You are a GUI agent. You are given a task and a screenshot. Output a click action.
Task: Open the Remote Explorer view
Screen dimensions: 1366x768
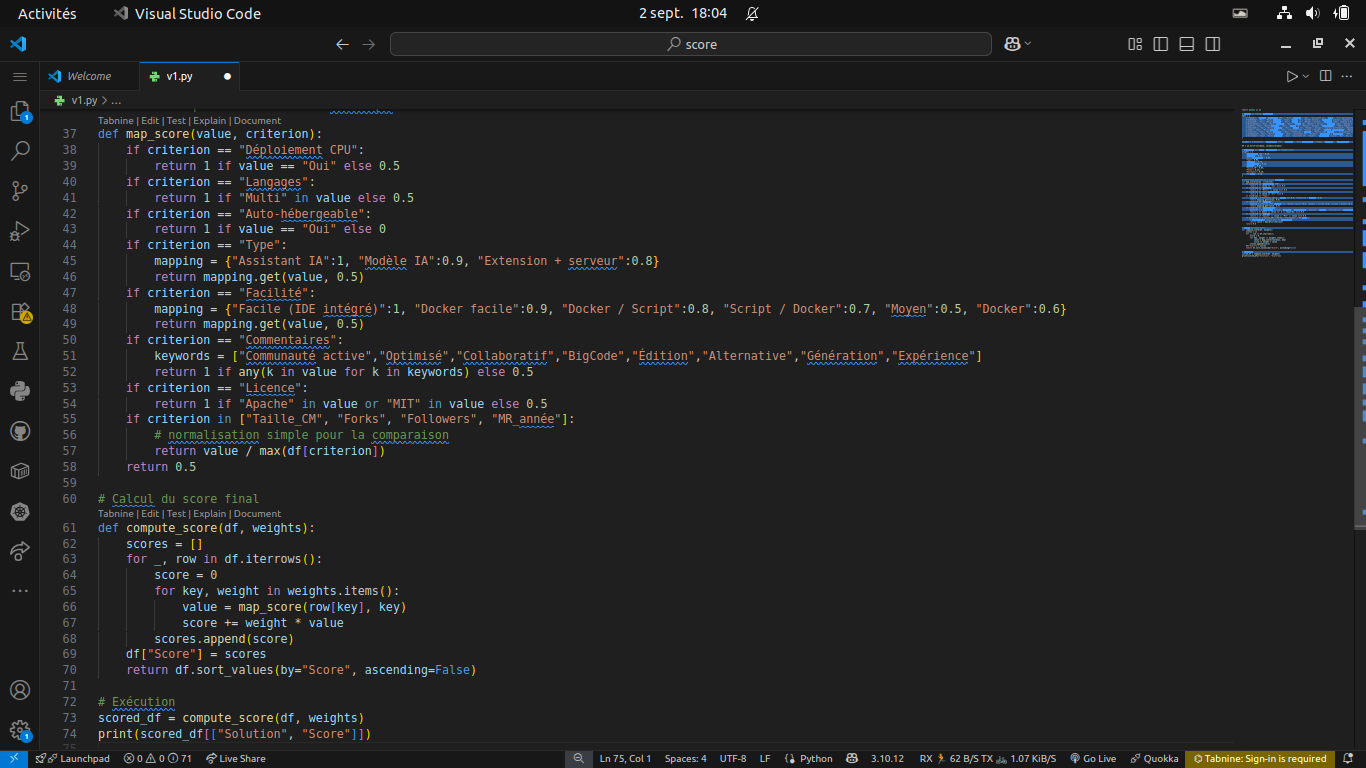[20, 271]
